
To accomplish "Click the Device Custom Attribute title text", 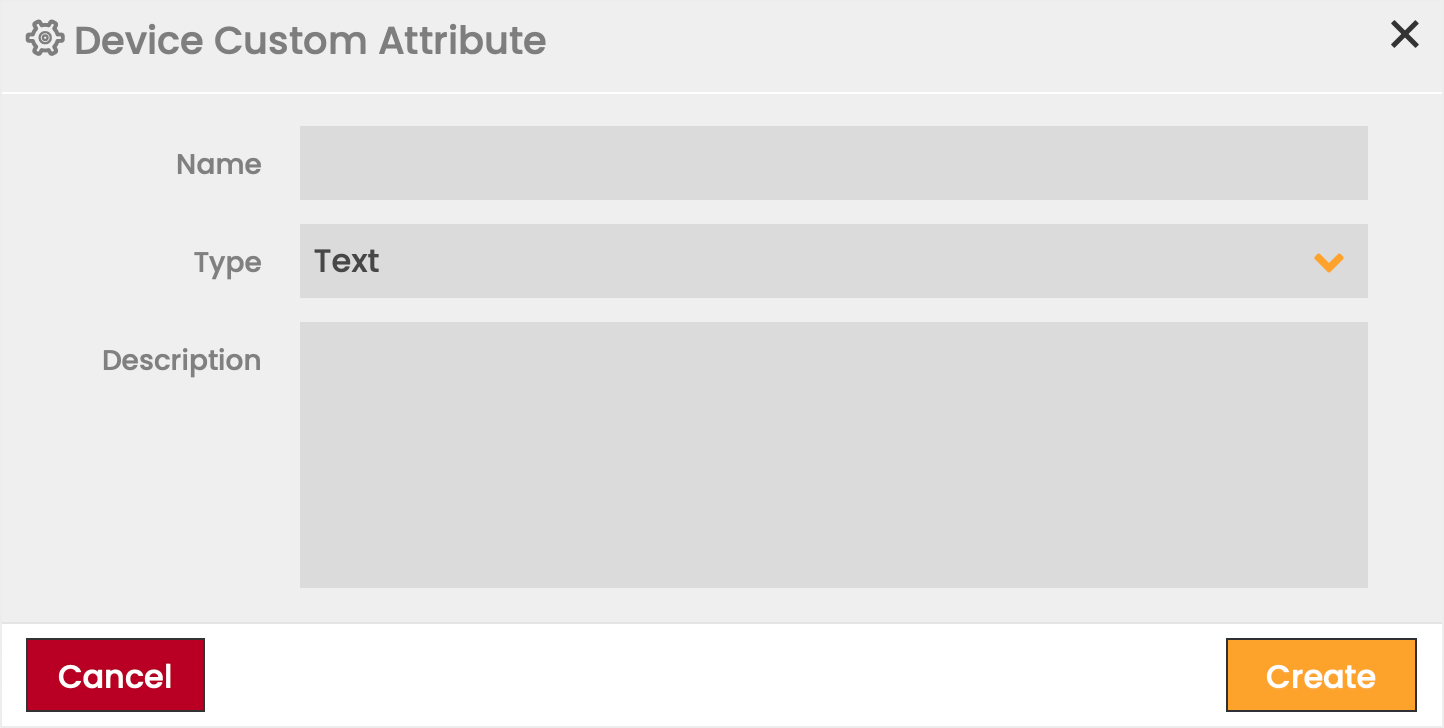I will 310,41.
